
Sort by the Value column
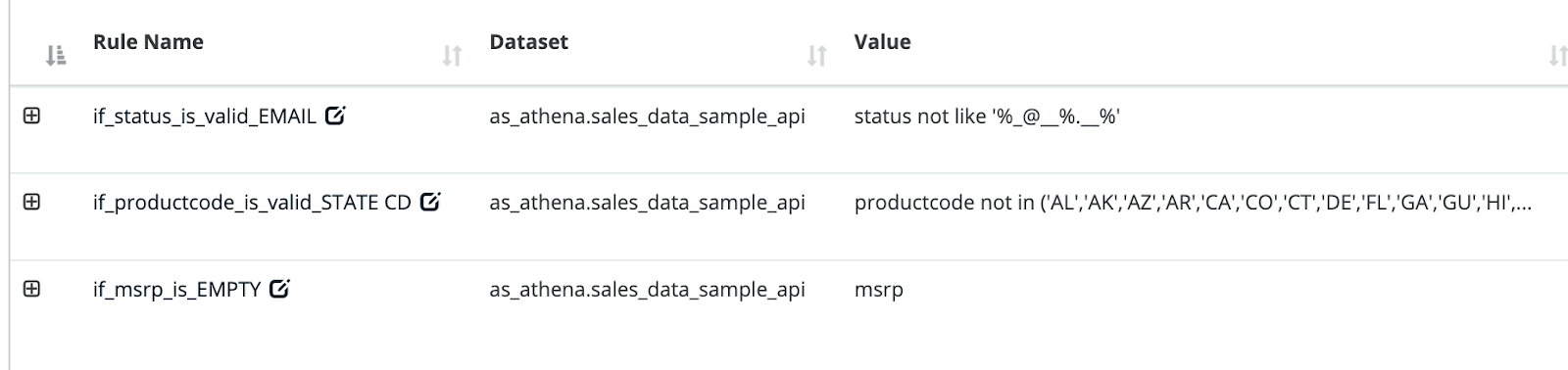[x=1557, y=57]
